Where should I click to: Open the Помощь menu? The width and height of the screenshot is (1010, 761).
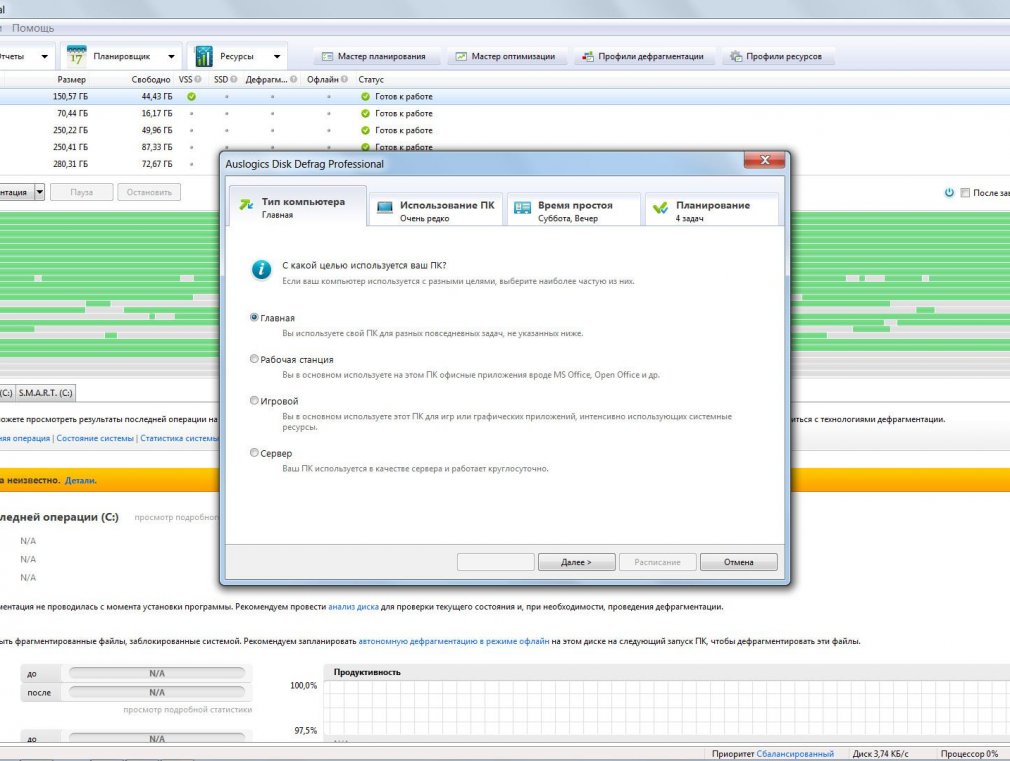point(33,28)
